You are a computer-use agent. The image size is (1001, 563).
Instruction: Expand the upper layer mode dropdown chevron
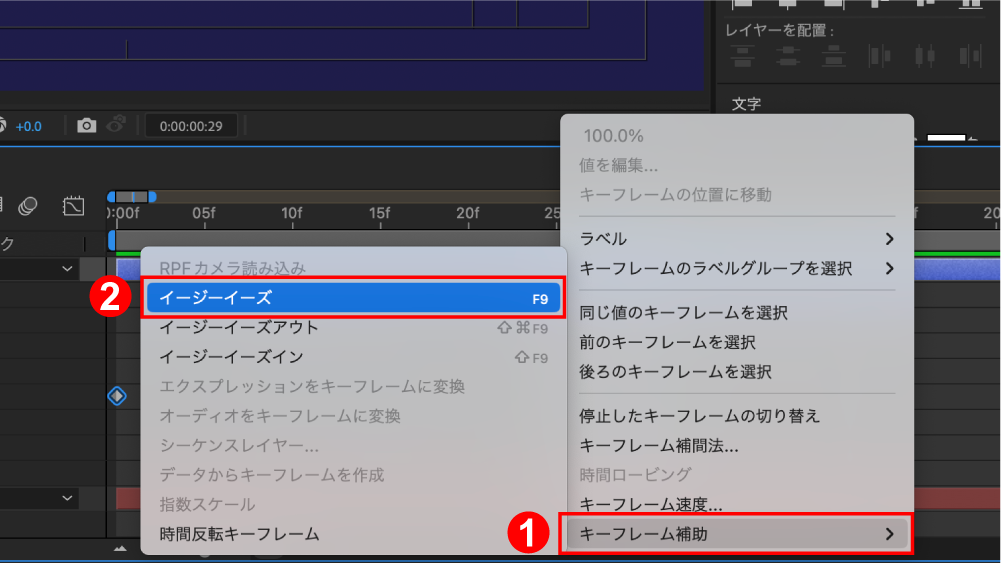67,269
